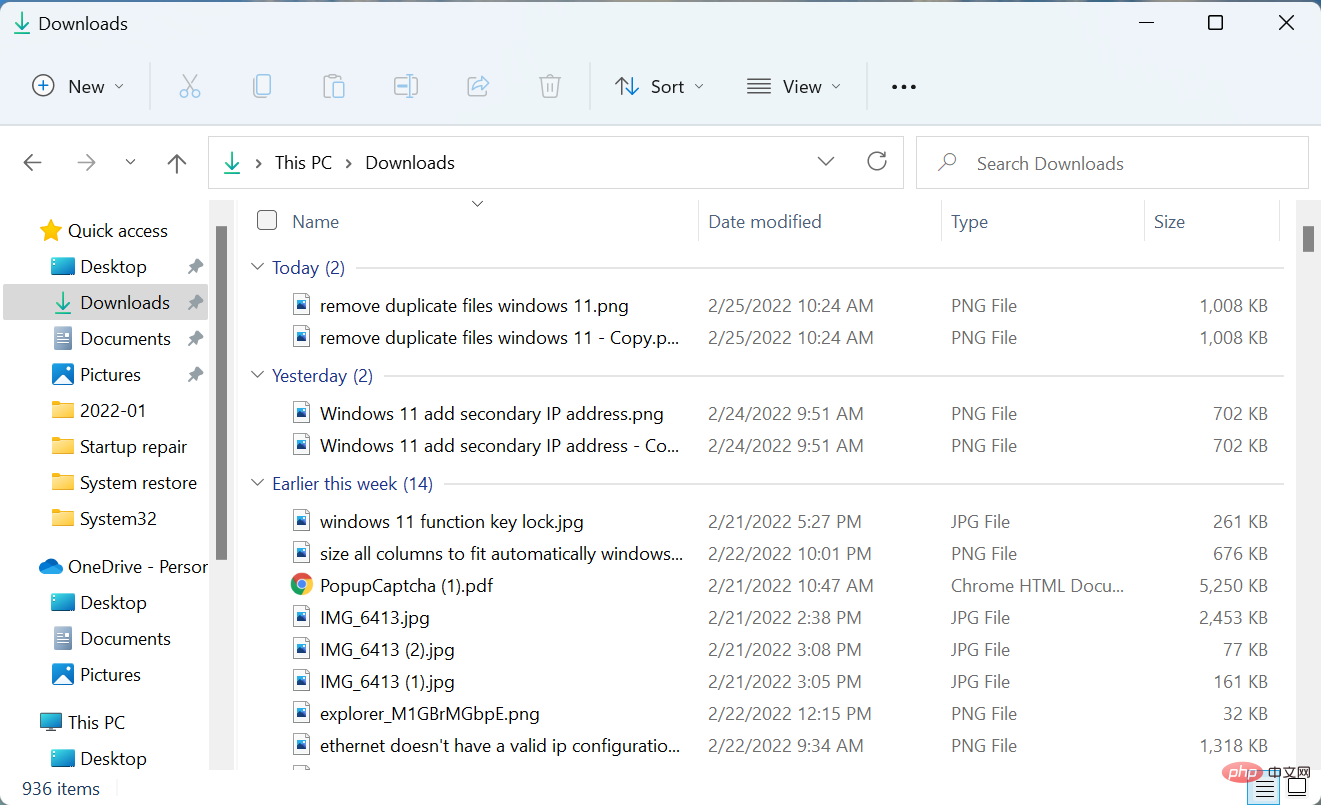Image resolution: width=1321 pixels, height=805 pixels.
Task: Open the New dropdown menu
Action: 78,87
